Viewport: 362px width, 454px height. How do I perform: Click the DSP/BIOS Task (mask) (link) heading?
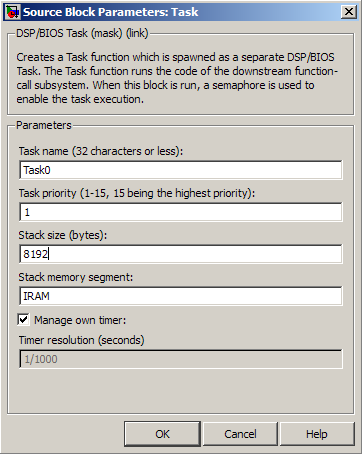[x=82, y=33]
